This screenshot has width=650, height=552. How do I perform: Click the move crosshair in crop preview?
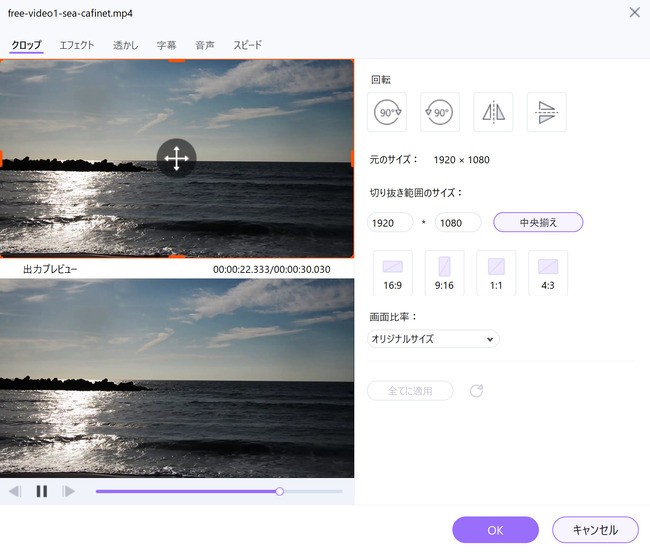(x=177, y=158)
